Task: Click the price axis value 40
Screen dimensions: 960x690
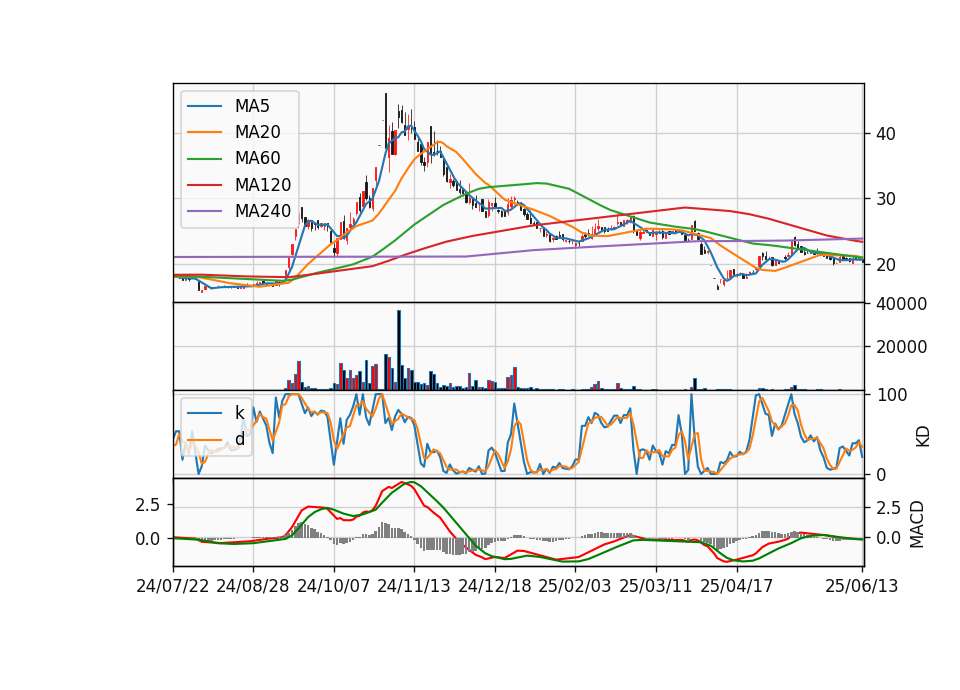Action: (886, 134)
